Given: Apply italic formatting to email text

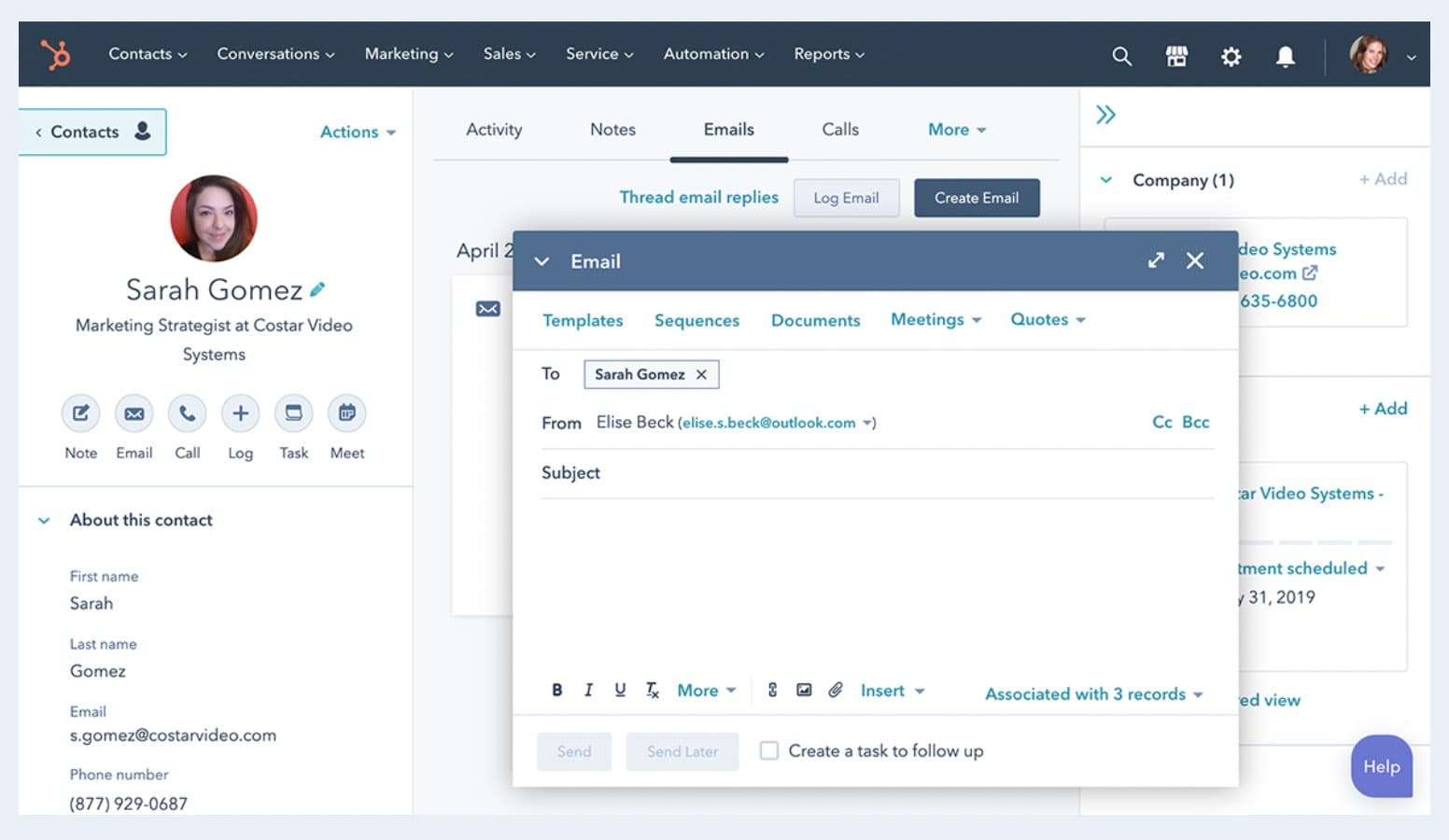Looking at the screenshot, I should click(588, 690).
